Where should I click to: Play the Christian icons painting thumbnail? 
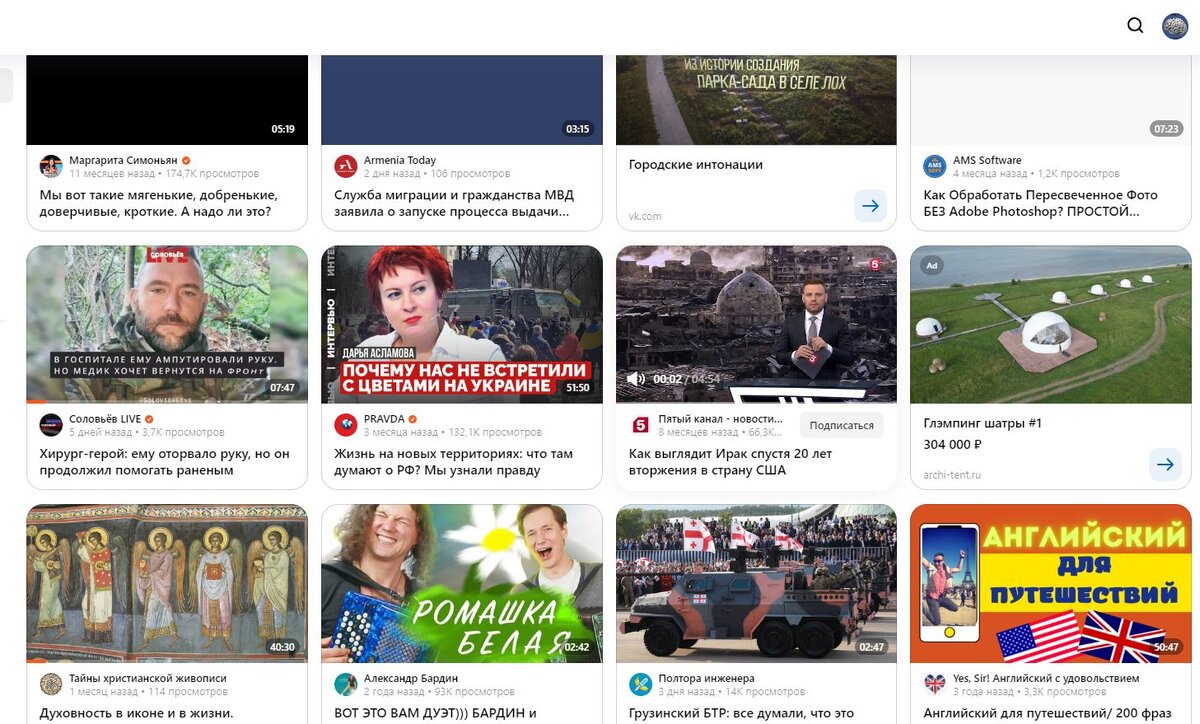click(x=167, y=583)
